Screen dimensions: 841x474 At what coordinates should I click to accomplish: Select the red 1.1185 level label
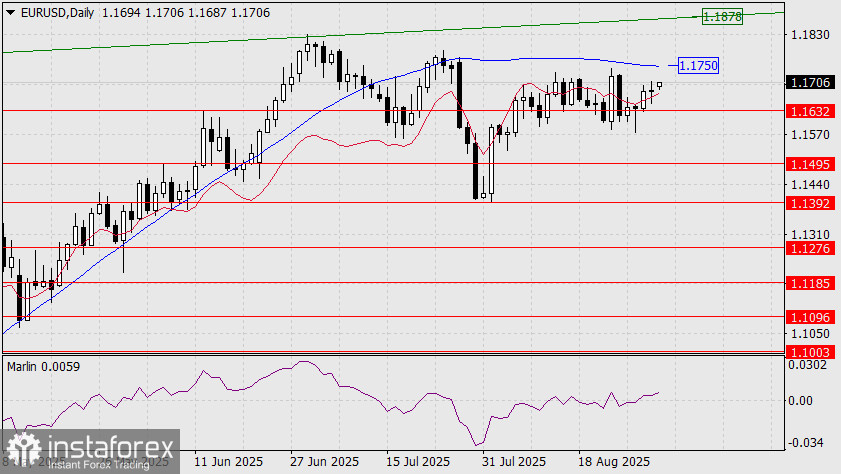[x=810, y=283]
